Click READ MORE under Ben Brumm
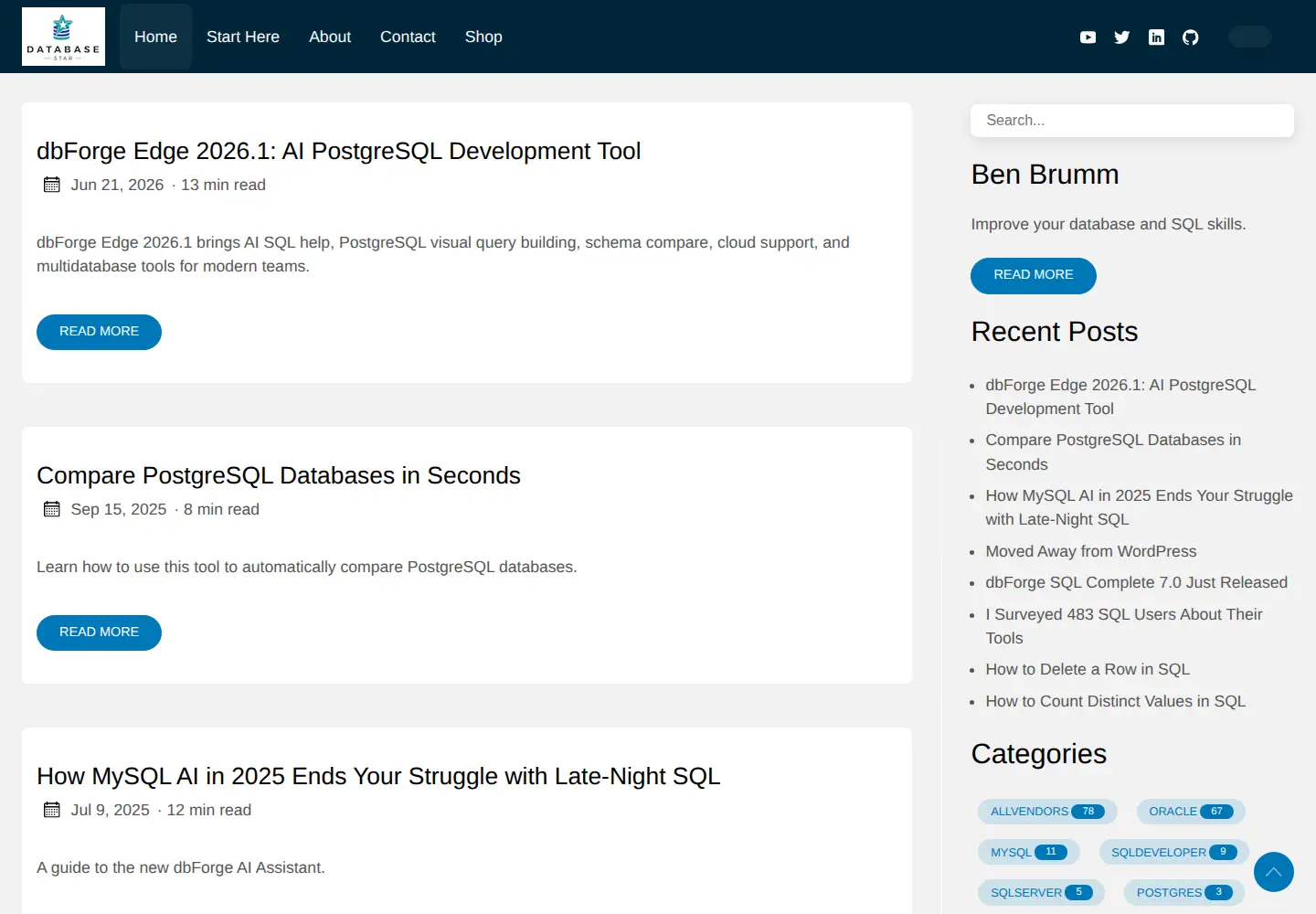Viewport: 1316px width, 914px height. [x=1034, y=275]
